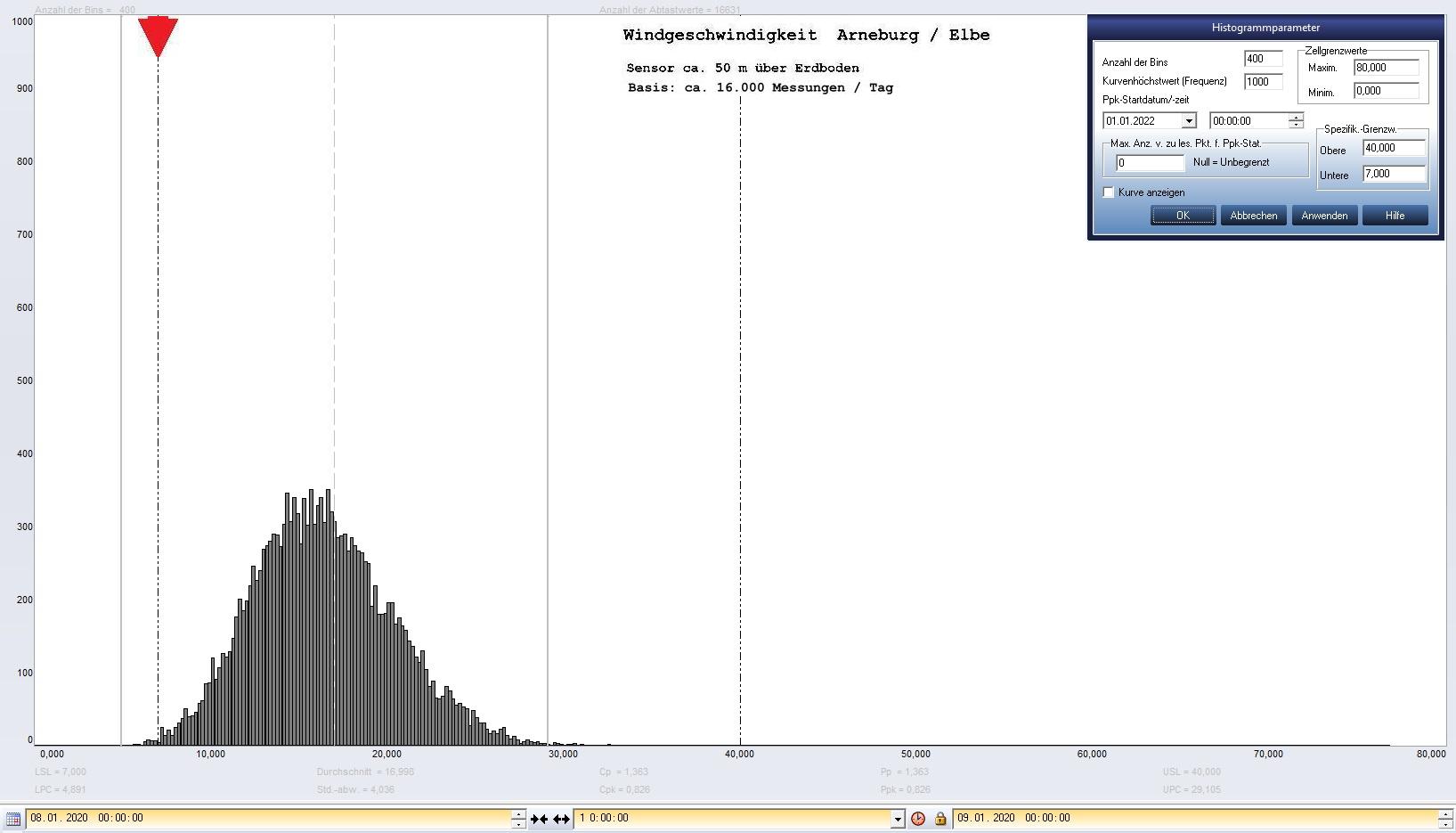Image resolution: width=1456 pixels, height=833 pixels.
Task: Select the Kurvenhöchstwert (Frequenz) field
Action: point(1263,82)
